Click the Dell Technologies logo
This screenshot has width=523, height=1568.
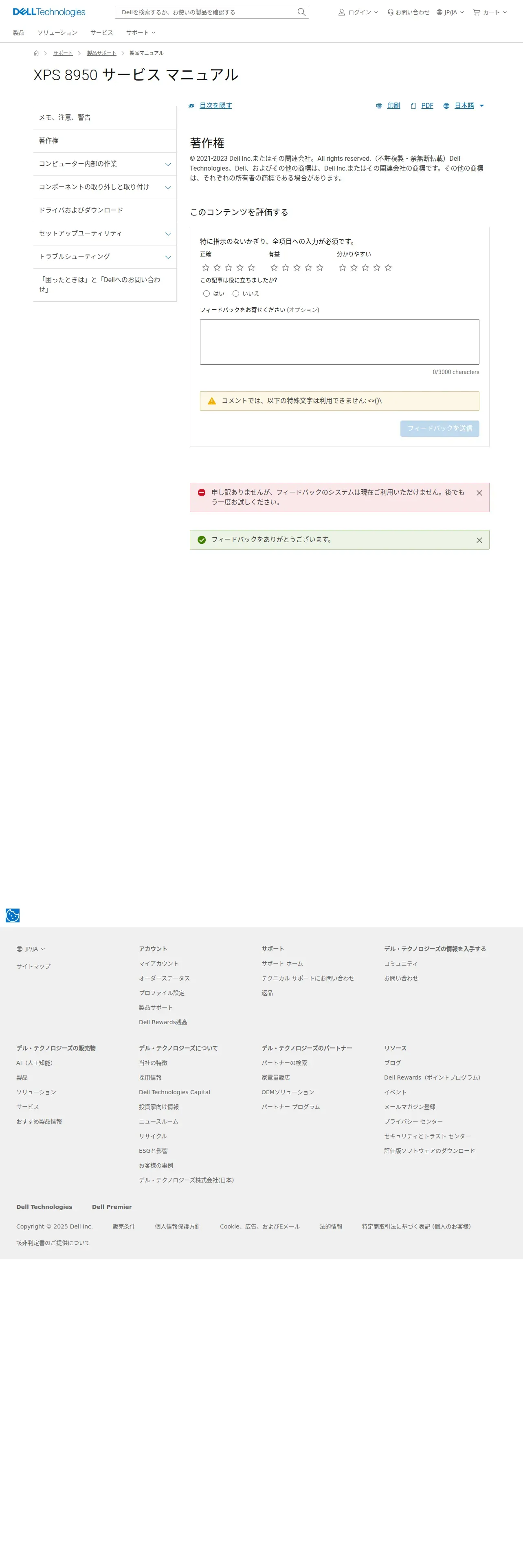pyautogui.click(x=49, y=12)
